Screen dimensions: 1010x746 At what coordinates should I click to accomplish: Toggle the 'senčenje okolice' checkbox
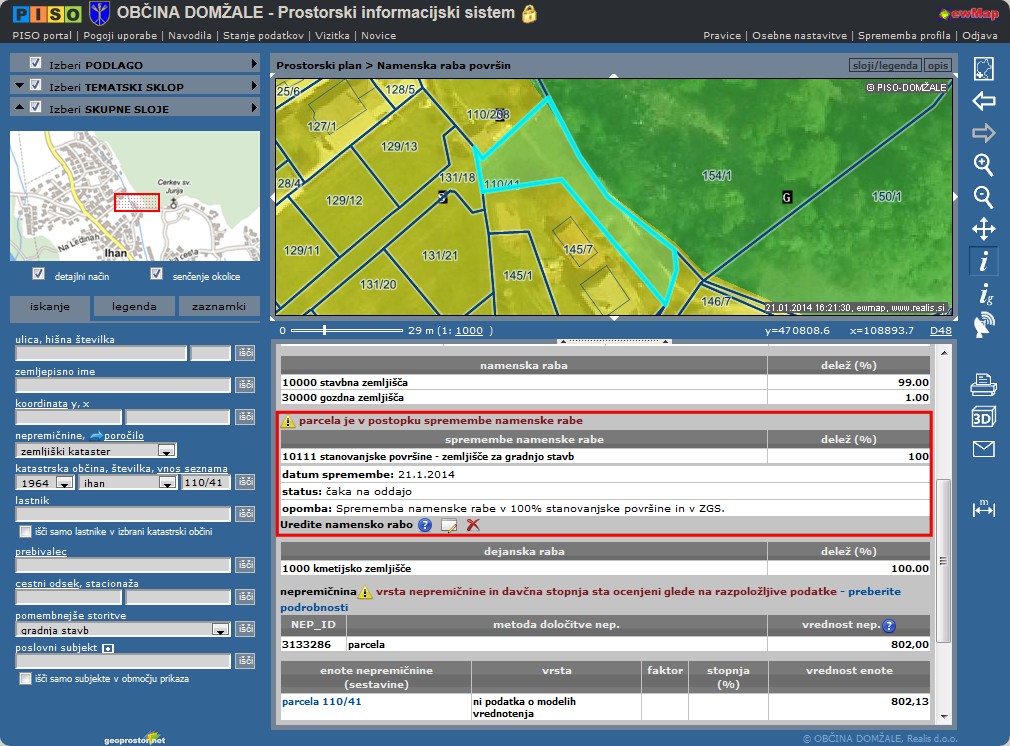[x=156, y=274]
